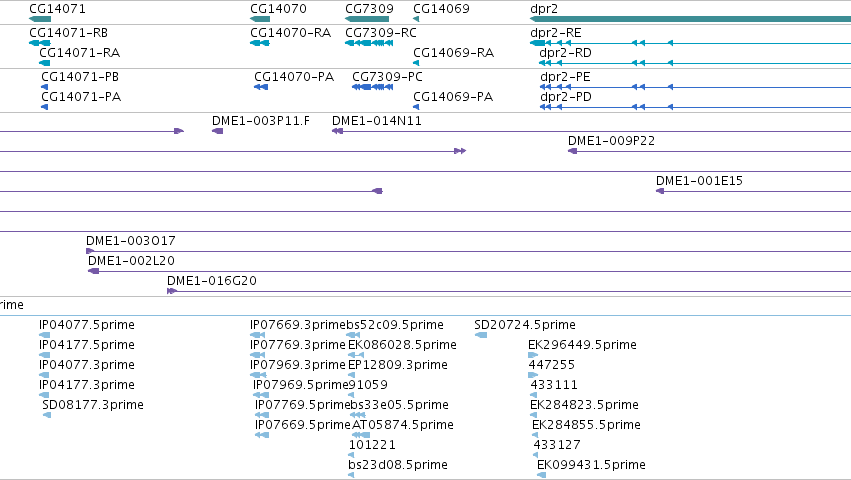Click the IP04077.5prime EST arrow glyph

pos(45,335)
